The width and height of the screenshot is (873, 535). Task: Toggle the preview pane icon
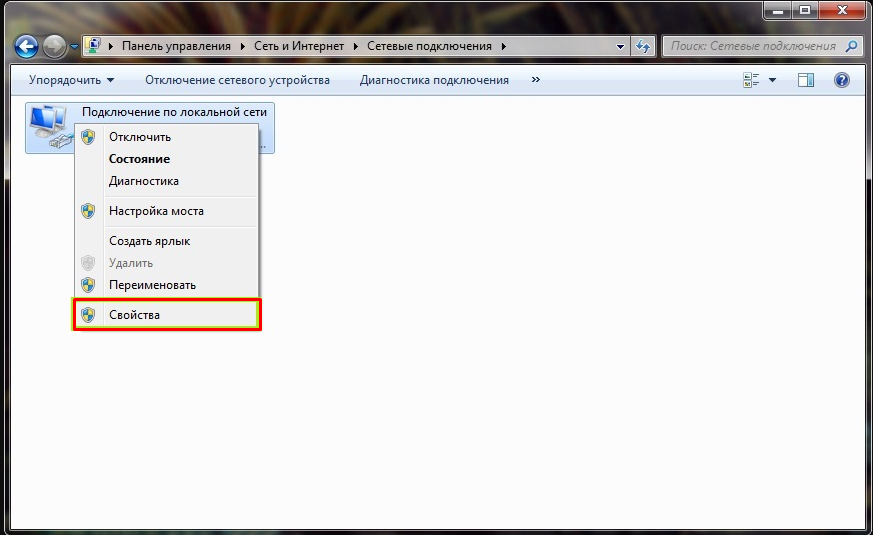pos(806,80)
